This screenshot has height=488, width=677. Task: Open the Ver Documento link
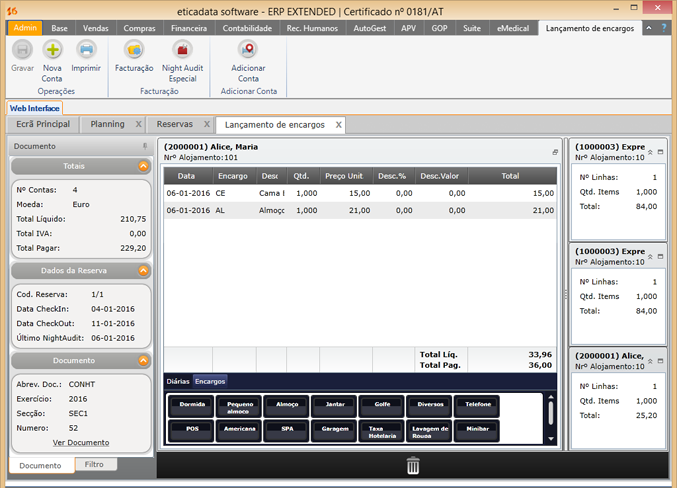pyautogui.click(x=81, y=442)
